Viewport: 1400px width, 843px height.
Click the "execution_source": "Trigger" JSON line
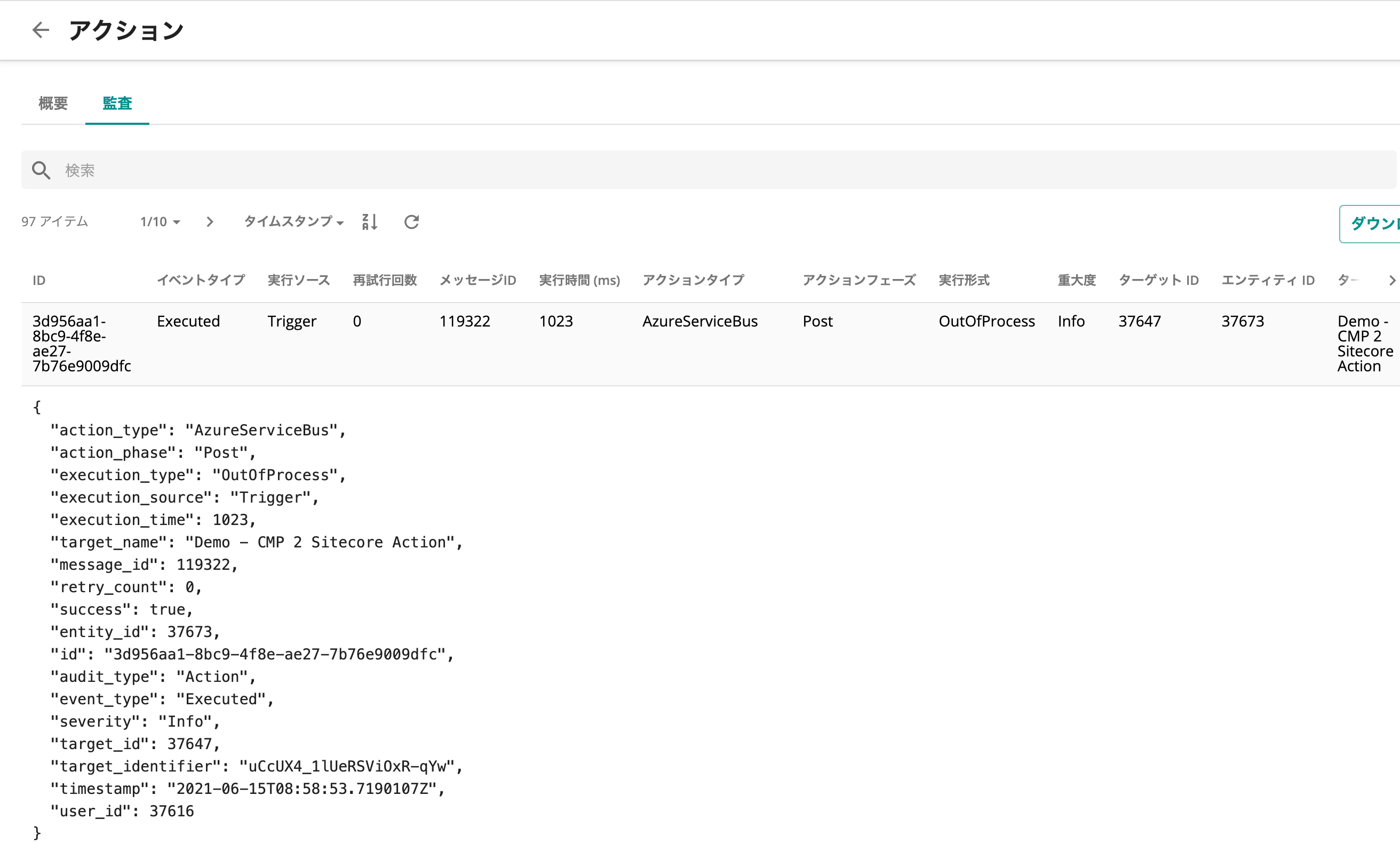click(184, 498)
